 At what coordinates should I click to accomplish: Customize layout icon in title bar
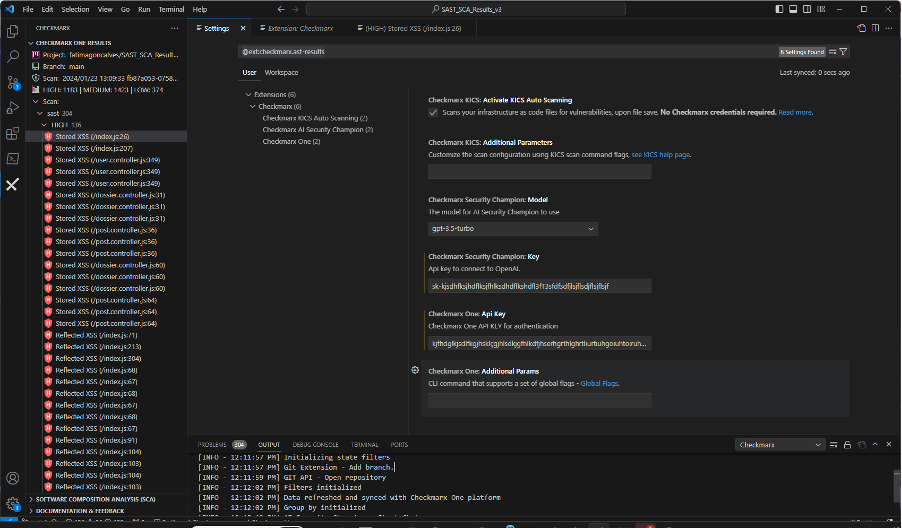click(821, 9)
